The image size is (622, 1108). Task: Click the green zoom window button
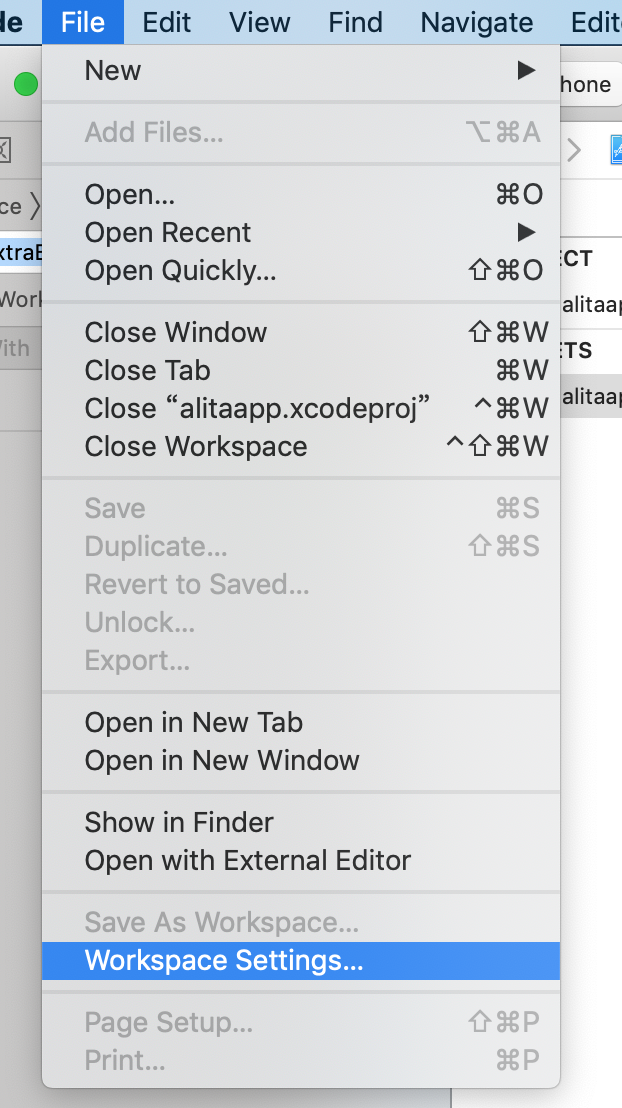click(x=25, y=85)
